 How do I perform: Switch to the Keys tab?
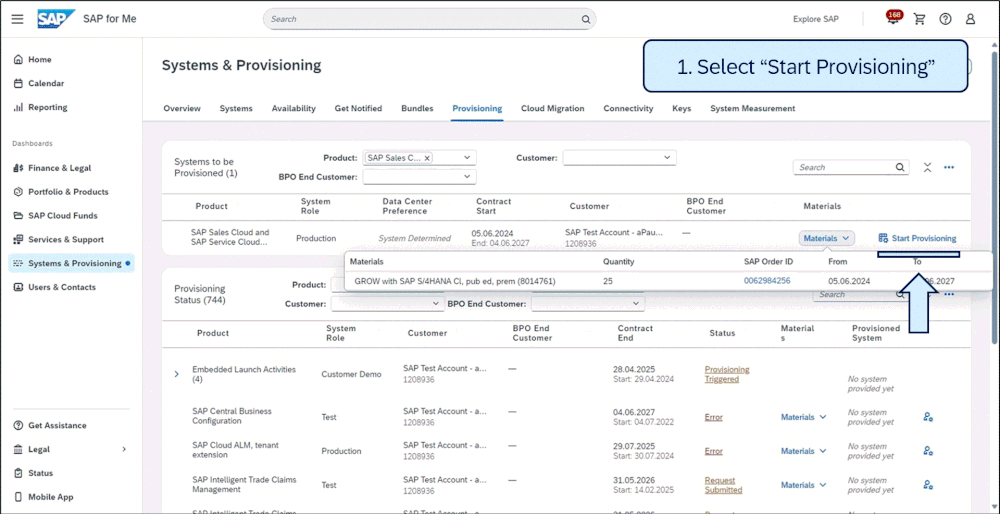click(x=682, y=108)
